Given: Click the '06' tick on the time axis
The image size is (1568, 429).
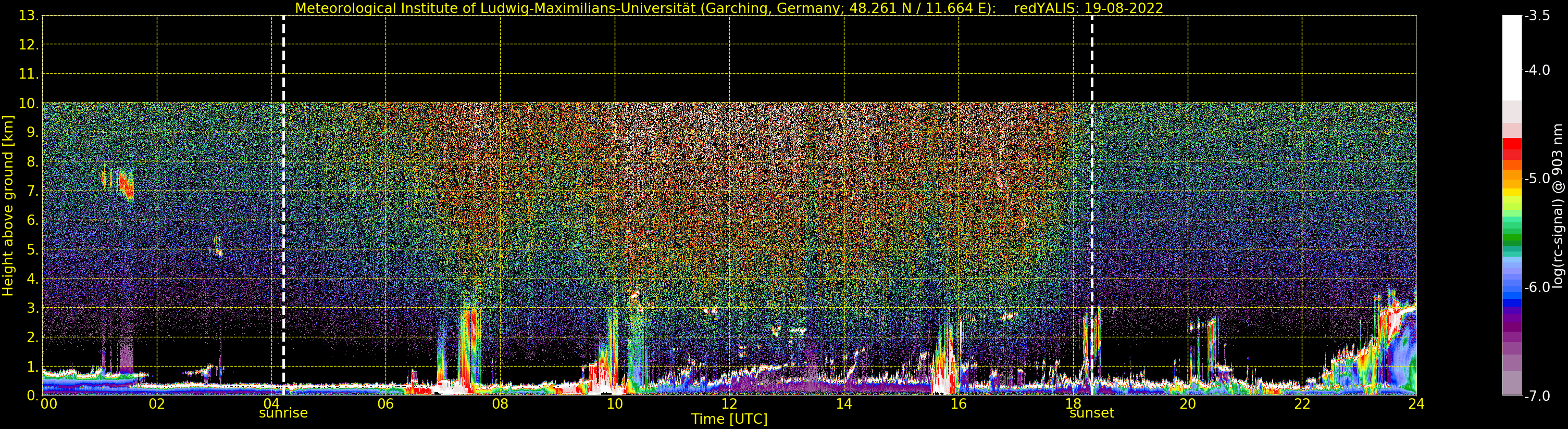Looking at the screenshot, I should (385, 404).
